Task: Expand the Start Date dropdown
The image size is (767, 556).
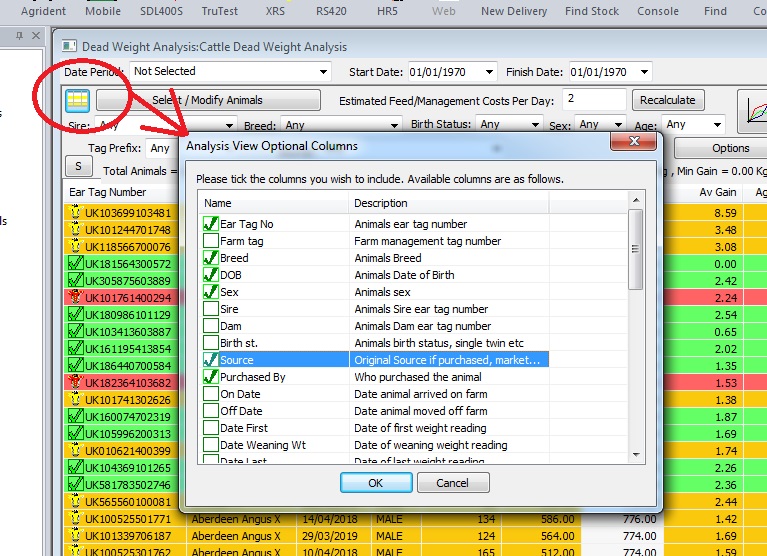Action: (488, 72)
